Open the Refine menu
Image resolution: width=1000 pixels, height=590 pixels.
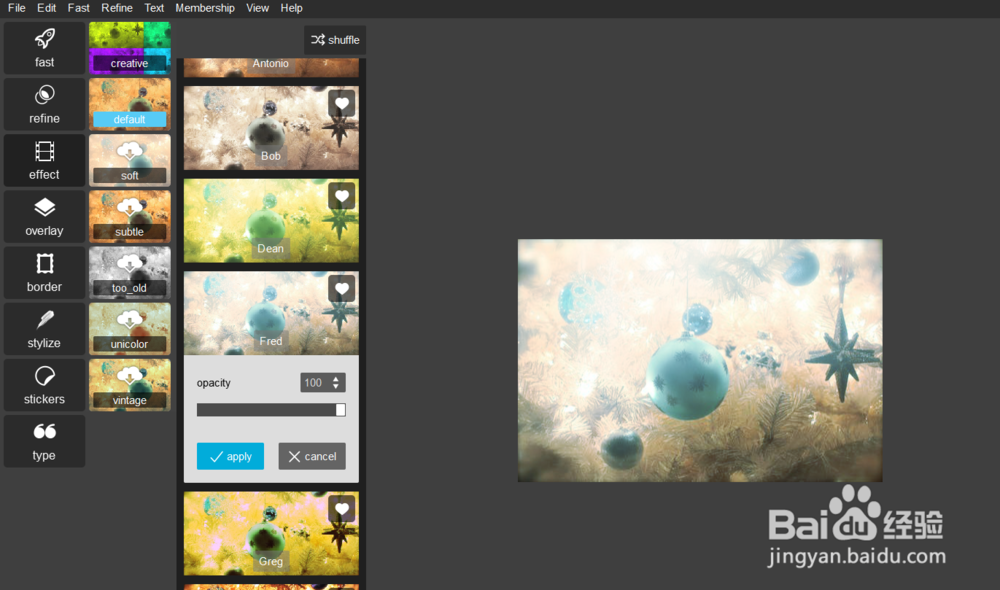[x=117, y=8]
